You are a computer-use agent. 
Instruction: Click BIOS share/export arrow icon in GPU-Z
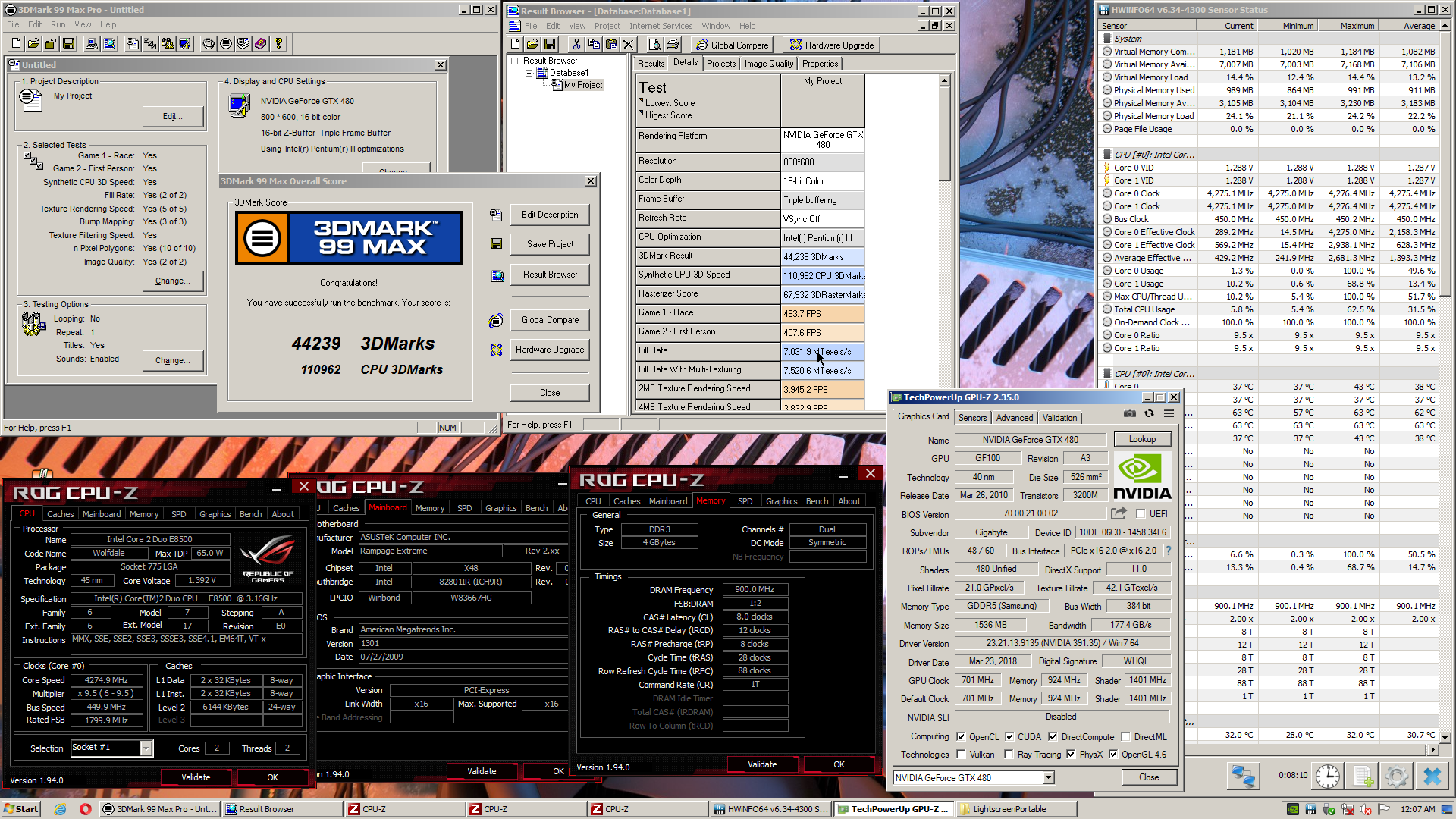[1119, 513]
